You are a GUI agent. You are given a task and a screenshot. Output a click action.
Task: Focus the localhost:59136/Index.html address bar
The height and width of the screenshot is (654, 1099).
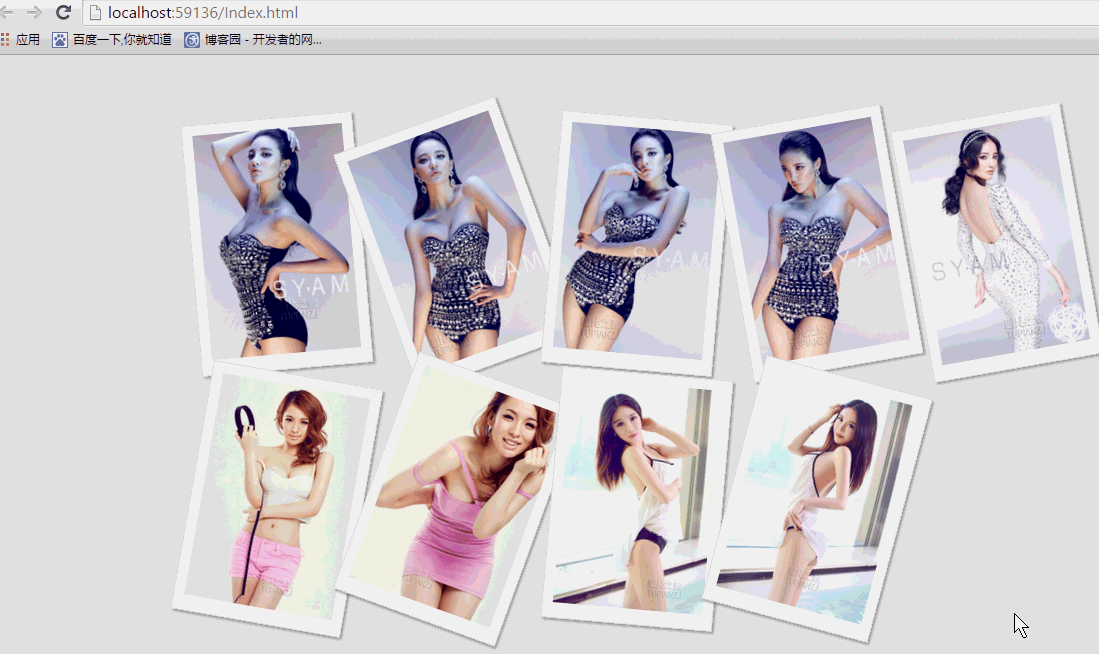400,13
